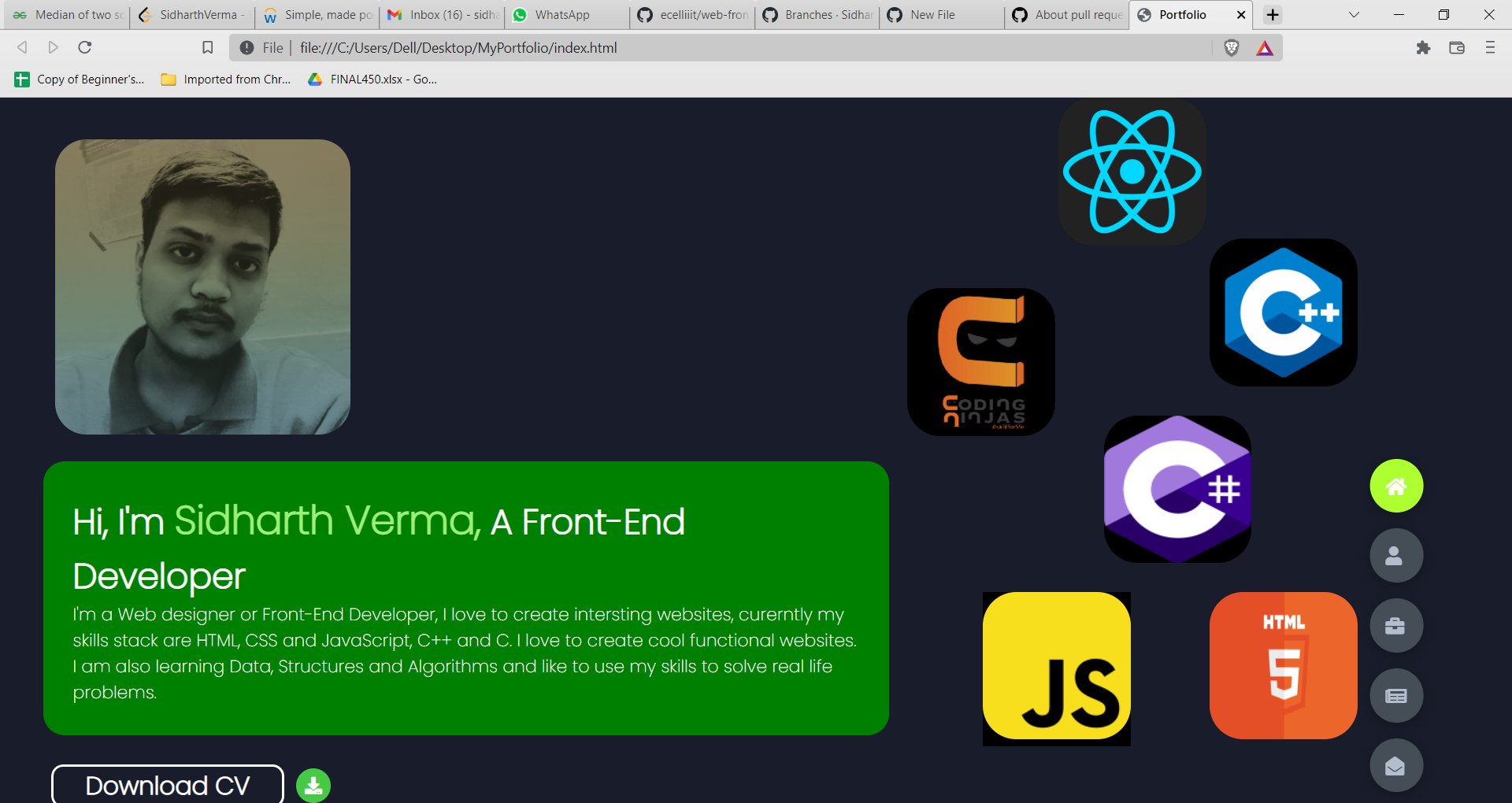Open a new browser tab
1512x803 pixels.
click(x=1273, y=15)
